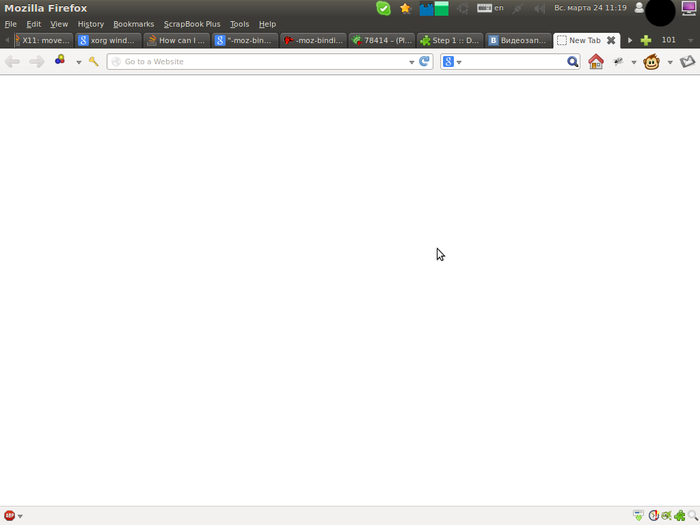Open the list all tabs dropdown

pyautogui.click(x=690, y=41)
